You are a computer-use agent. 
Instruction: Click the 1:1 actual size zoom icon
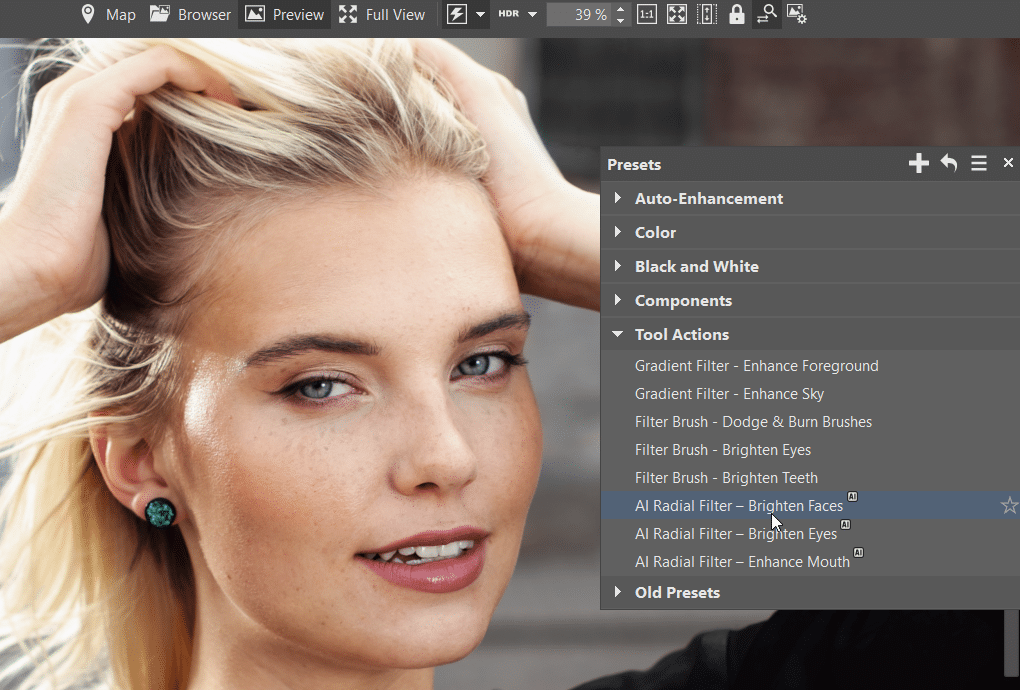[647, 14]
